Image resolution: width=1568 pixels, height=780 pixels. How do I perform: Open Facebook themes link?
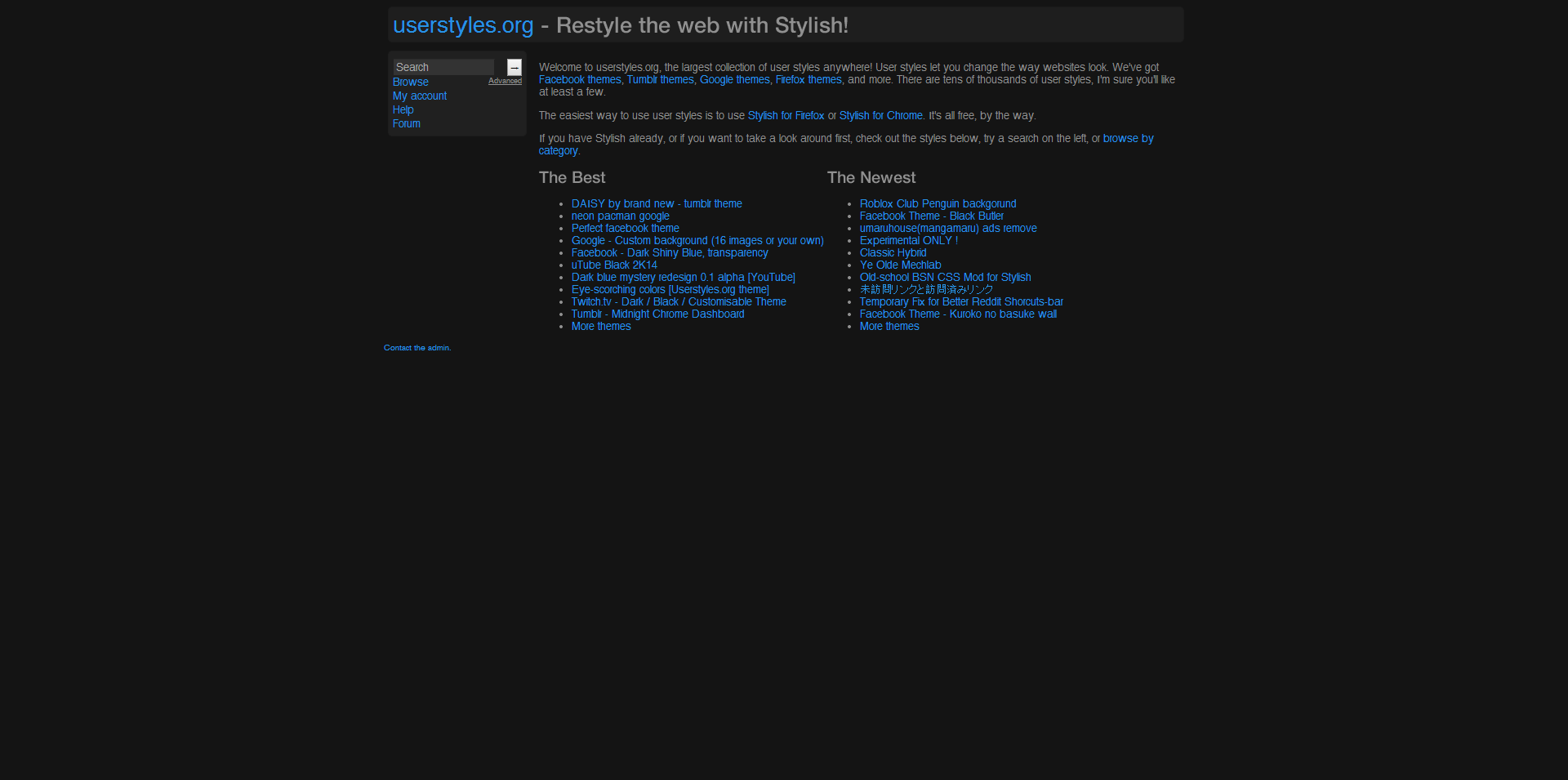[580, 79]
